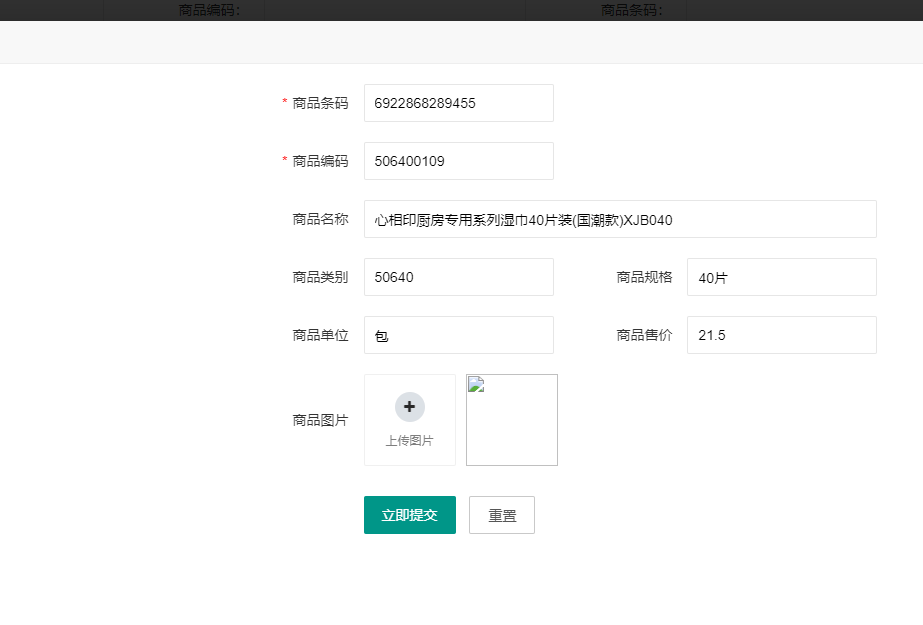The height and width of the screenshot is (625, 923).
Task: Select the 商品名称 product name input
Action: click(x=620, y=219)
